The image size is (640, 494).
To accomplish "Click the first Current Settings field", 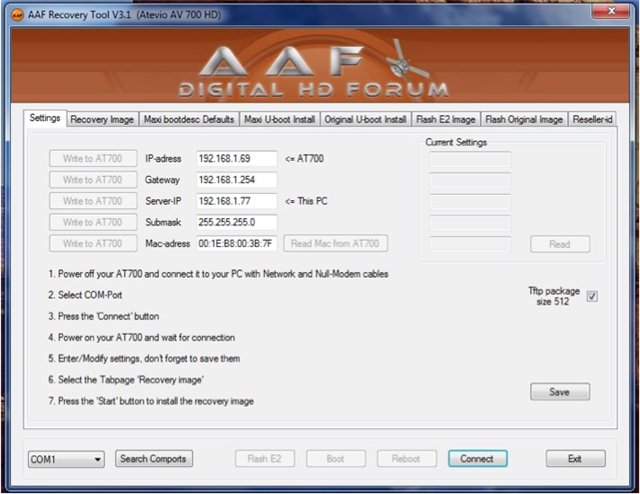I will pyautogui.click(x=470, y=160).
